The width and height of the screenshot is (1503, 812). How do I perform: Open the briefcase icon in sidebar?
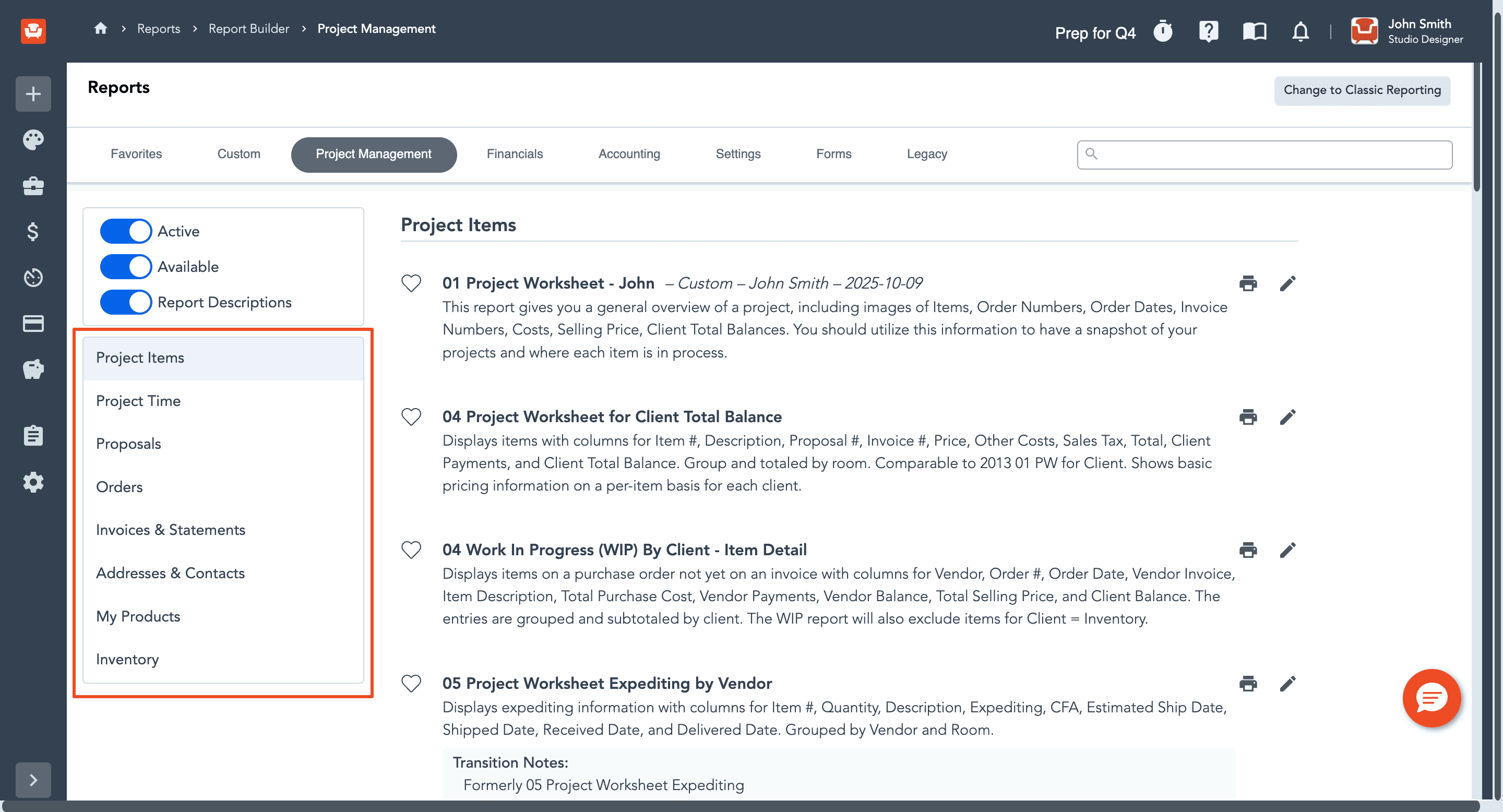[x=33, y=186]
